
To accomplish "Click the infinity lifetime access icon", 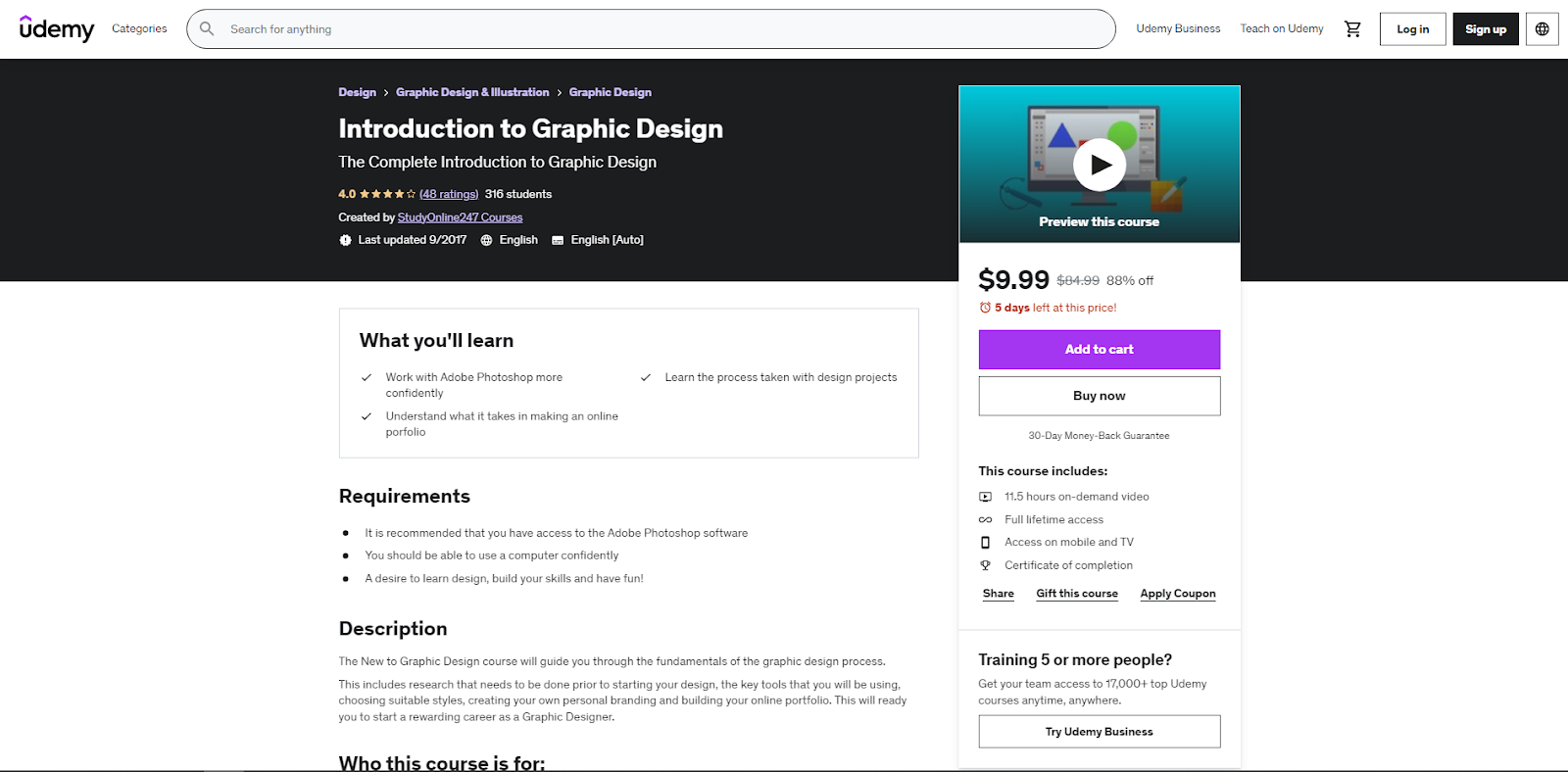I will pos(985,520).
